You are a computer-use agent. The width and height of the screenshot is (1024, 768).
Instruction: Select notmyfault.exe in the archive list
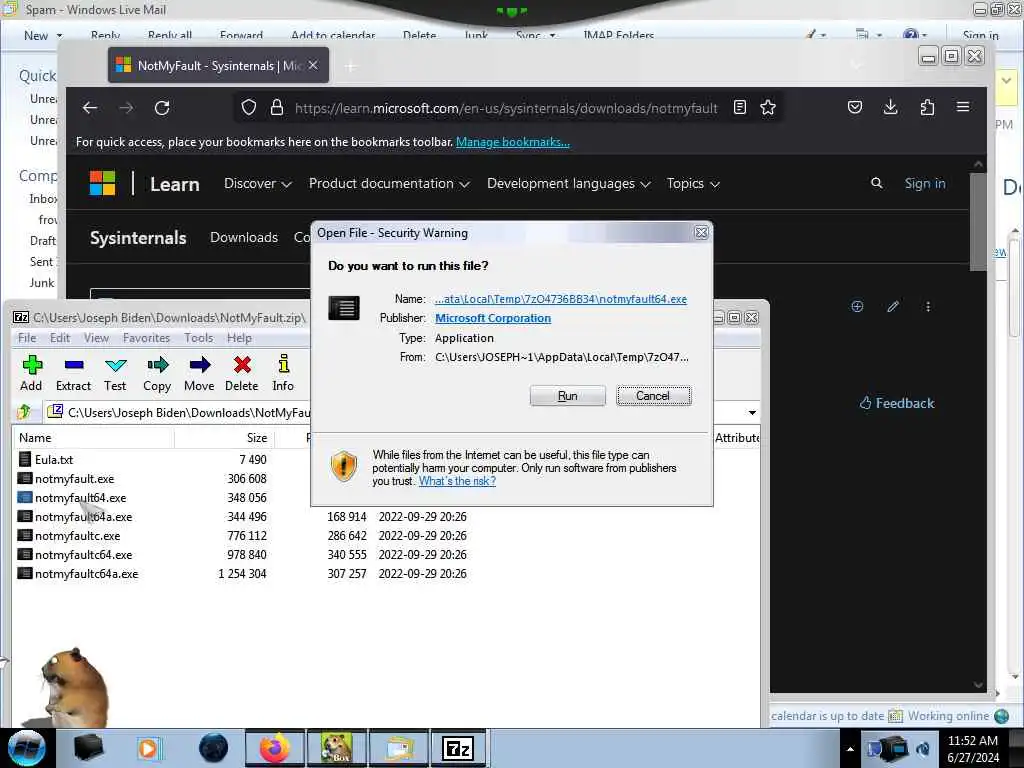click(x=74, y=479)
